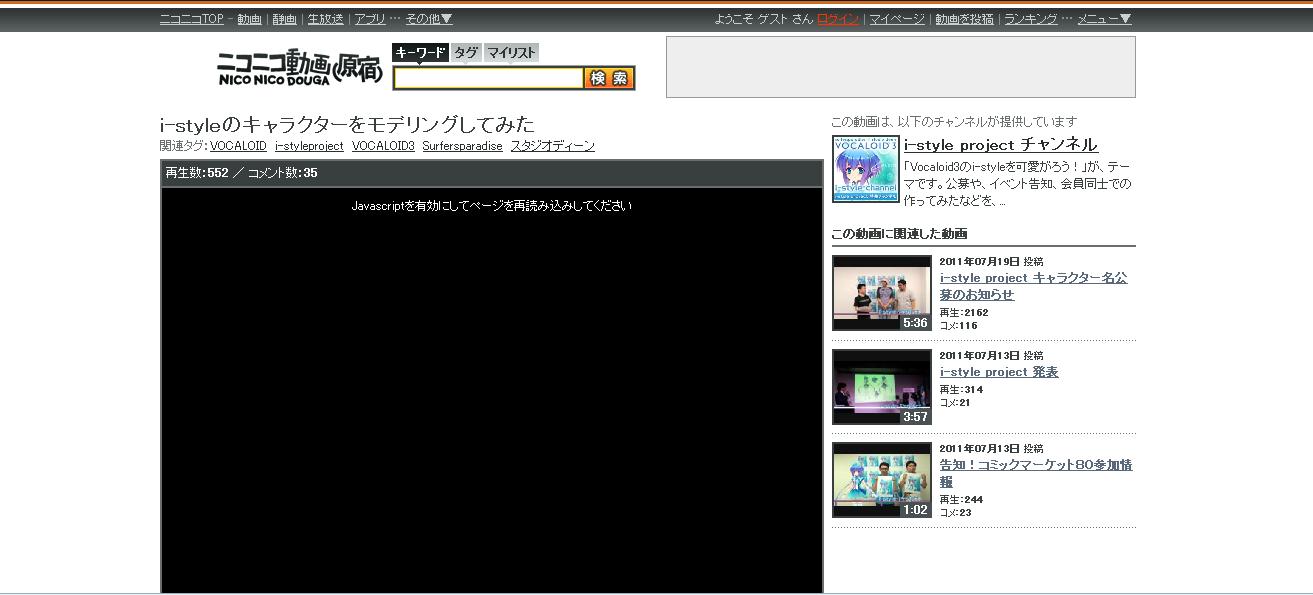The image size is (1313, 595).
Task: Open マイページ link
Action: tap(897, 19)
